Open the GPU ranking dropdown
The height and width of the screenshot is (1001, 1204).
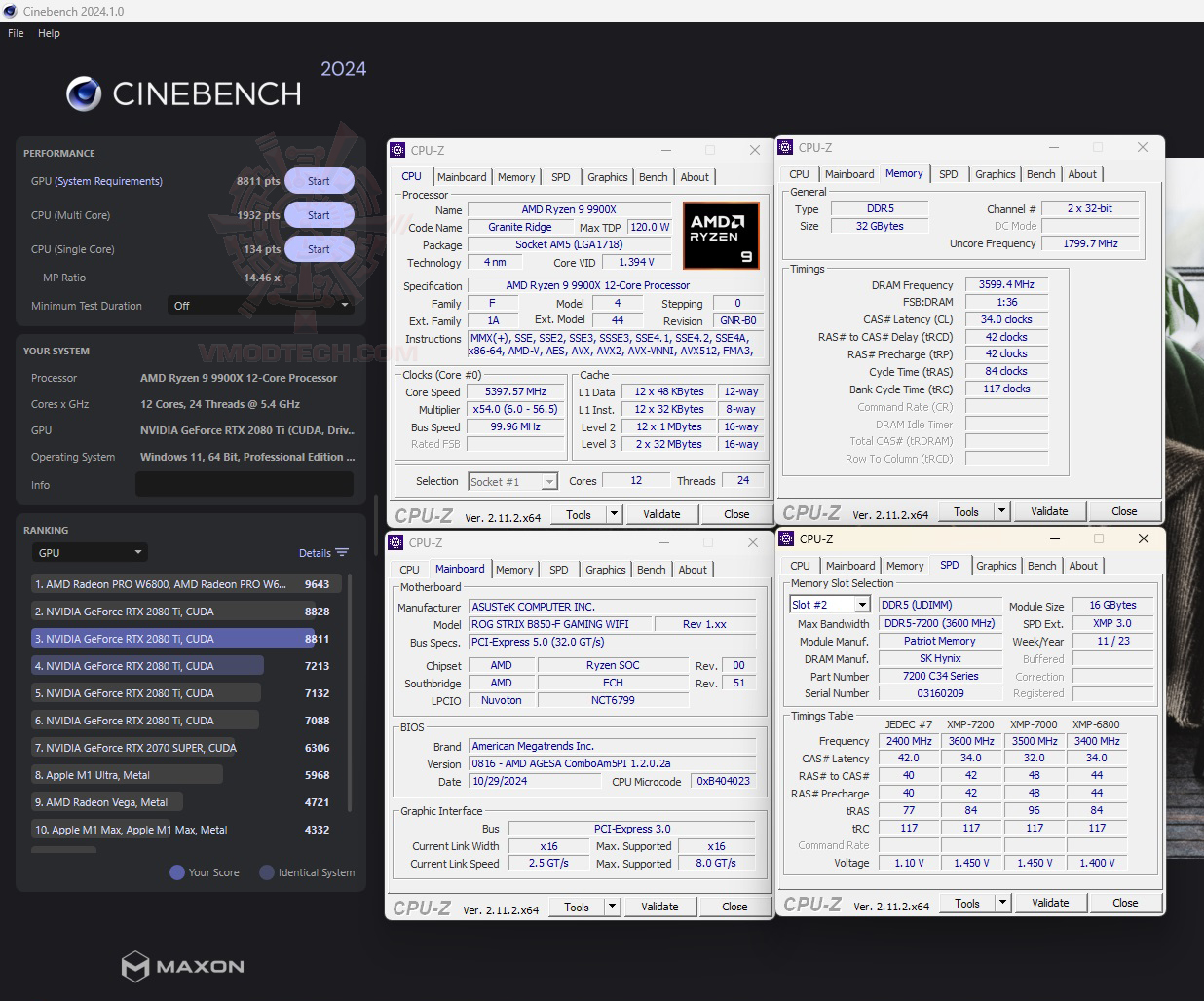point(90,552)
